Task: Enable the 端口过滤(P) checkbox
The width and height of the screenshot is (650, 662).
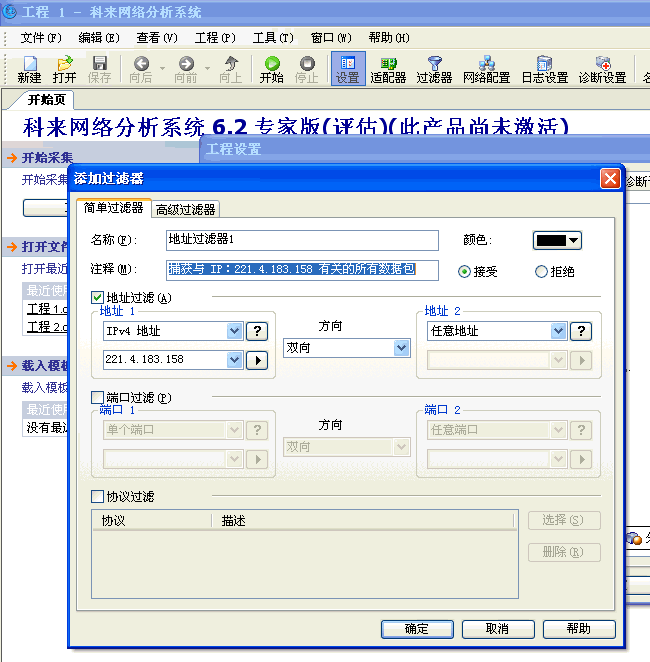Action: (x=97, y=397)
